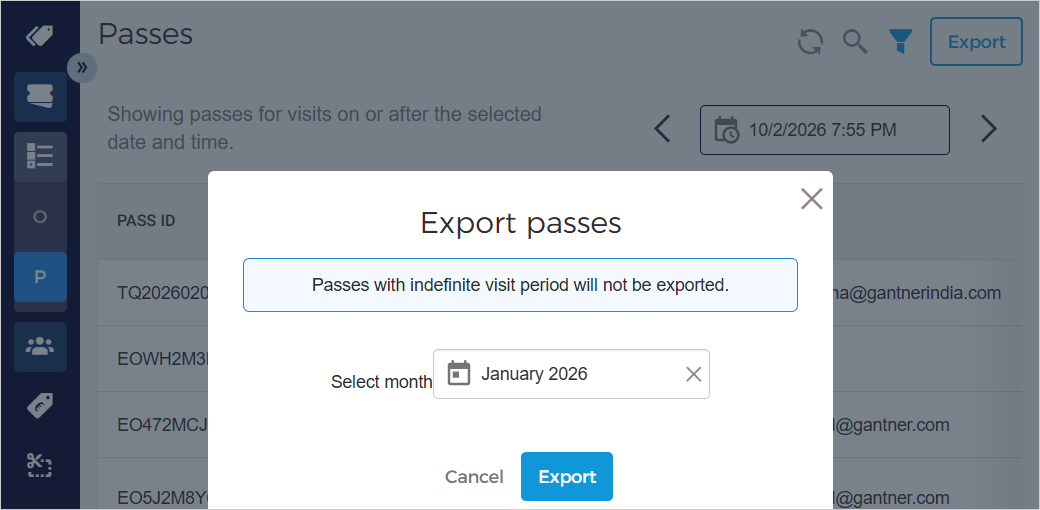Viewport: 1040px width, 510px height.
Task: Click the scissors coupon sidebar icon
Action: (40, 463)
